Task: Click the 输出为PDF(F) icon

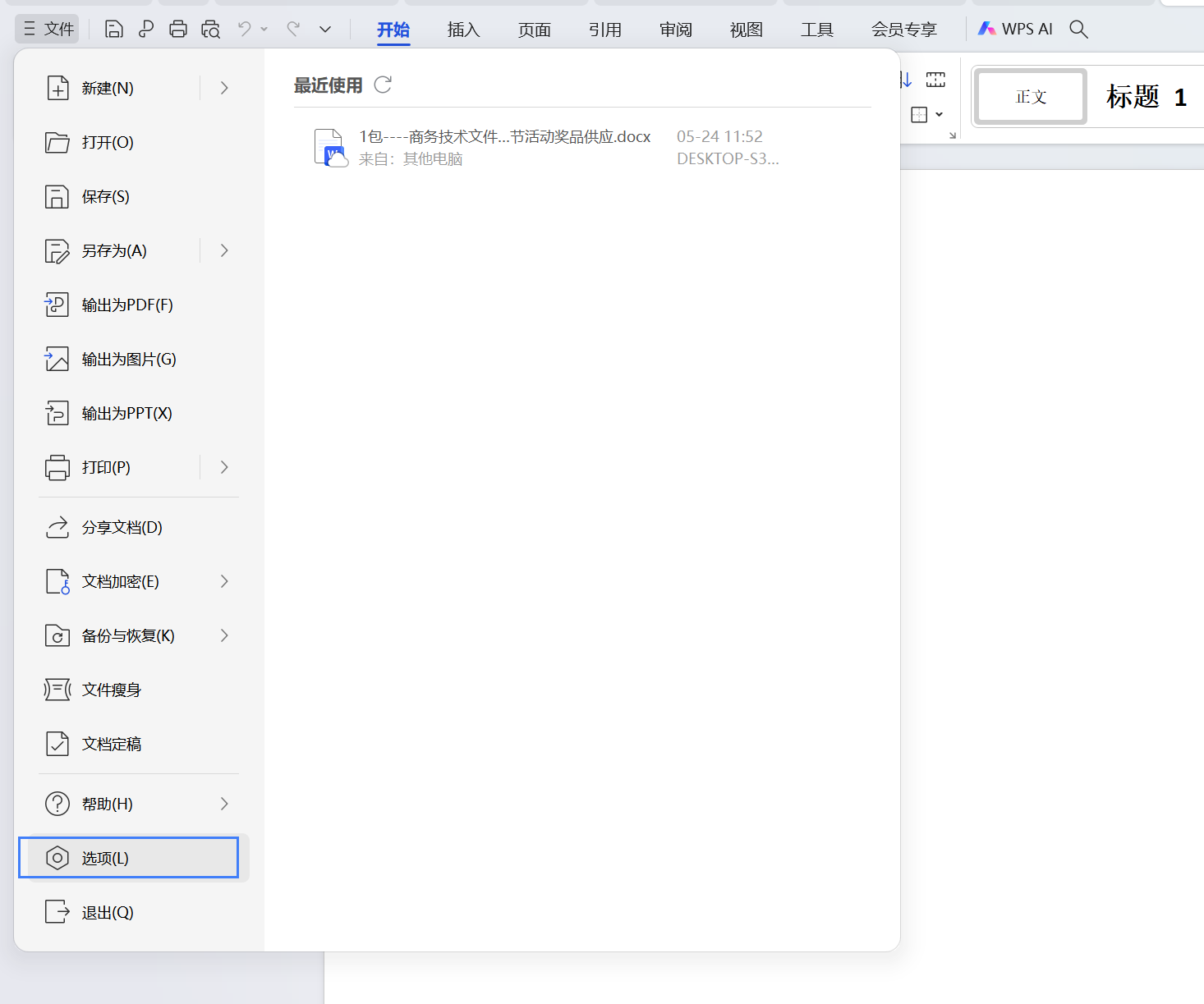Action: (x=57, y=305)
